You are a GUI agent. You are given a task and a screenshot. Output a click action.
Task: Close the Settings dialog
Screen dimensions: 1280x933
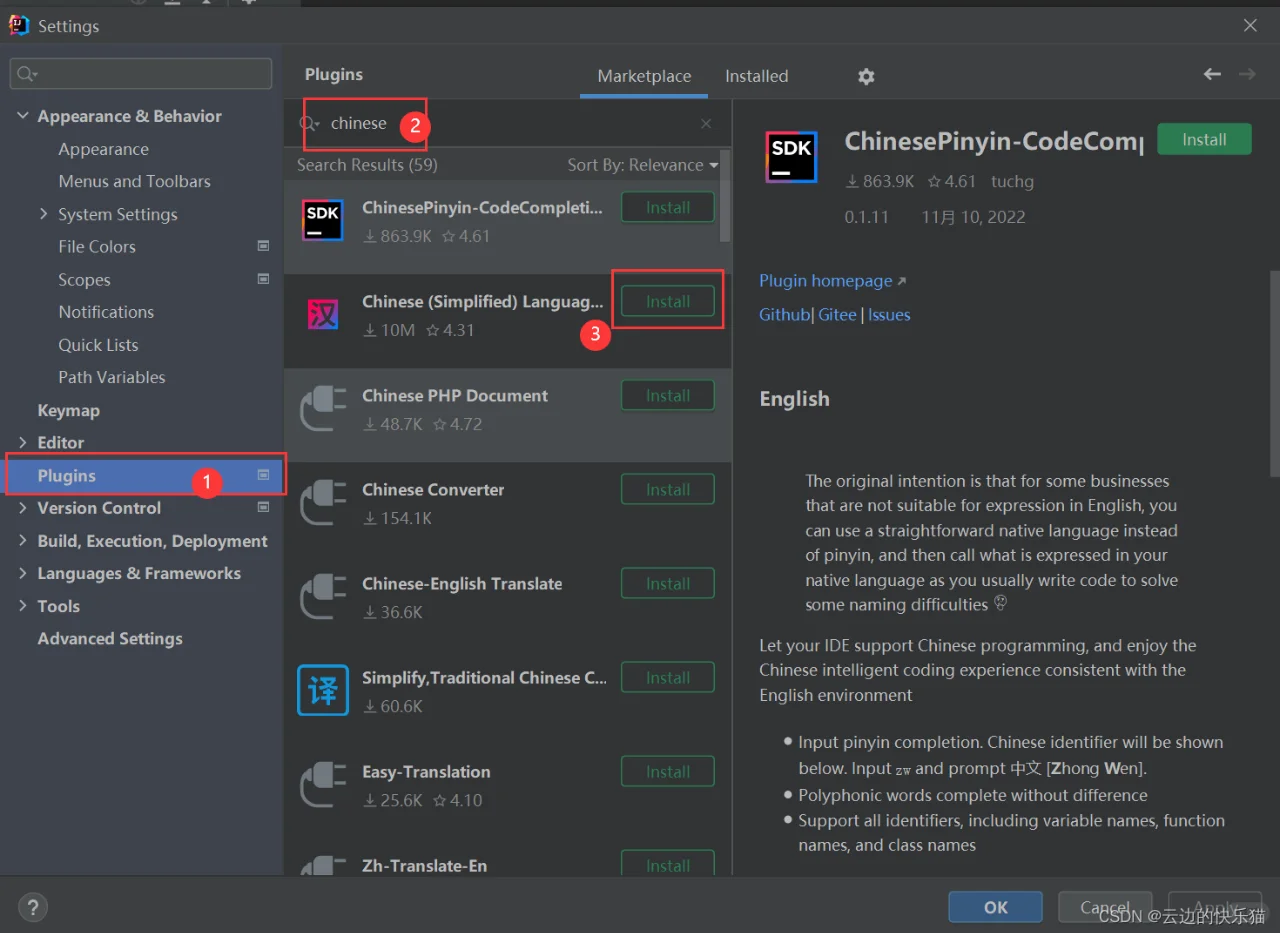point(1250,26)
